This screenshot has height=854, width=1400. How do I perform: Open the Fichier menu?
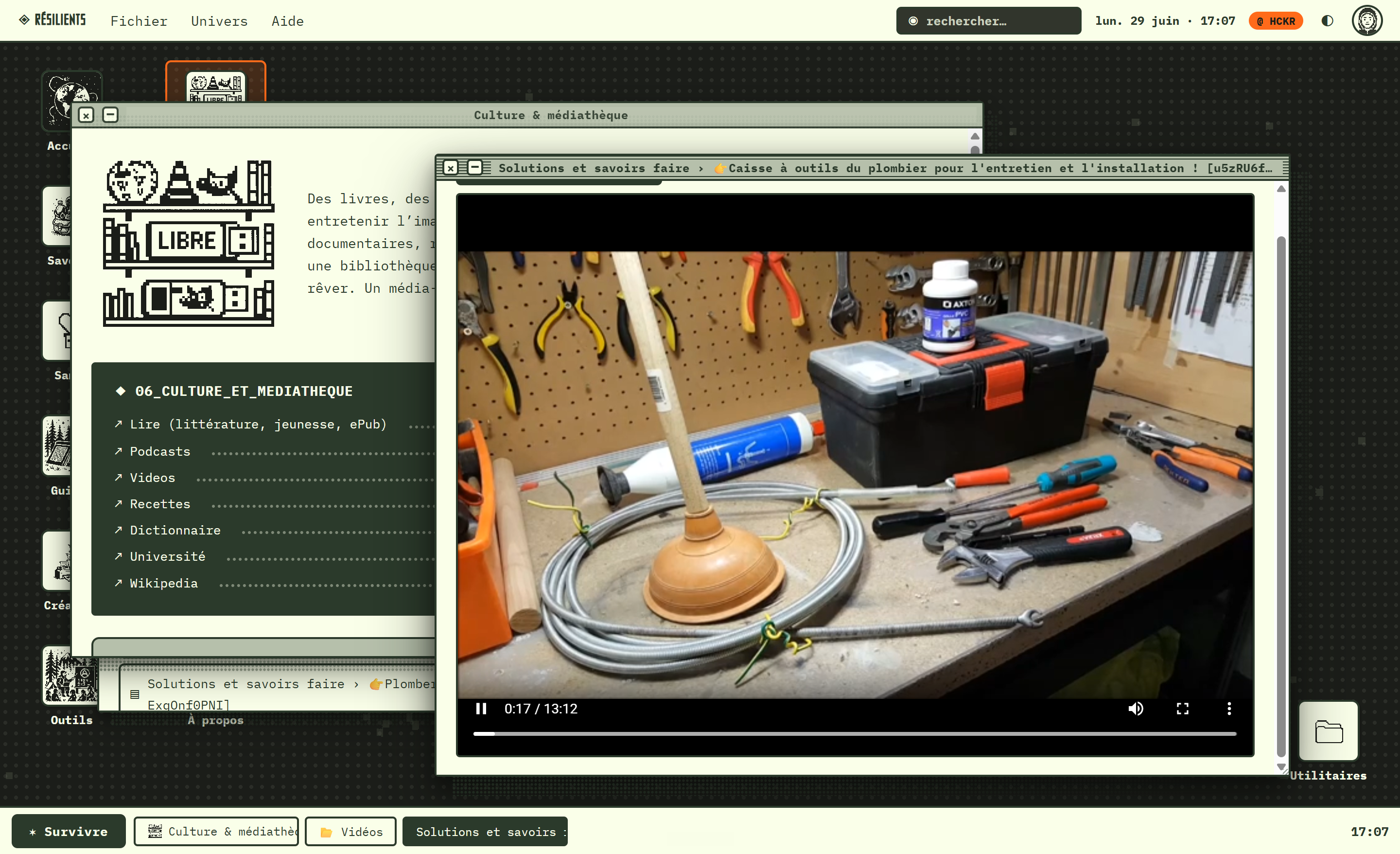pyautogui.click(x=139, y=21)
